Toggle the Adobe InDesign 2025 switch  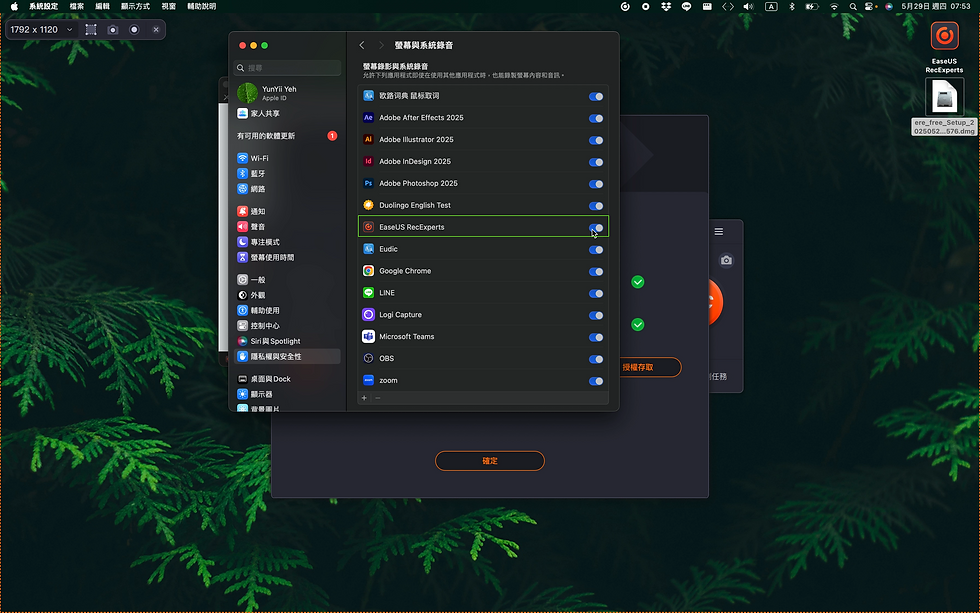click(x=596, y=162)
